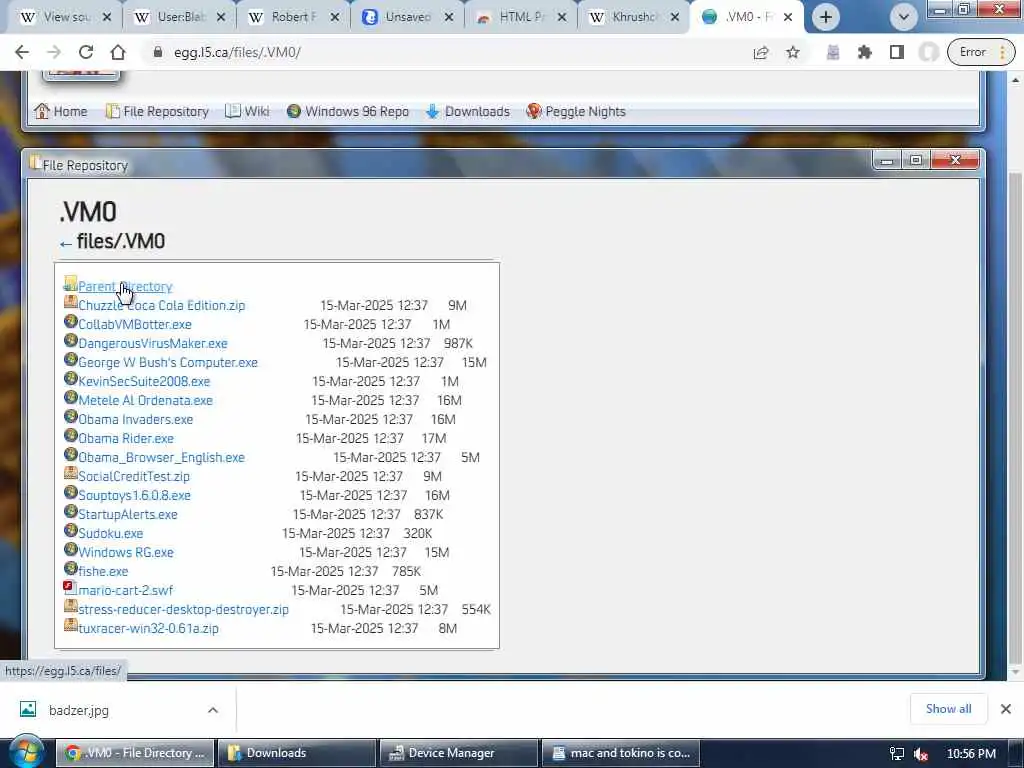Viewport: 1024px width, 768px height.
Task: Download Sudoku.exe
Action: pos(110,533)
